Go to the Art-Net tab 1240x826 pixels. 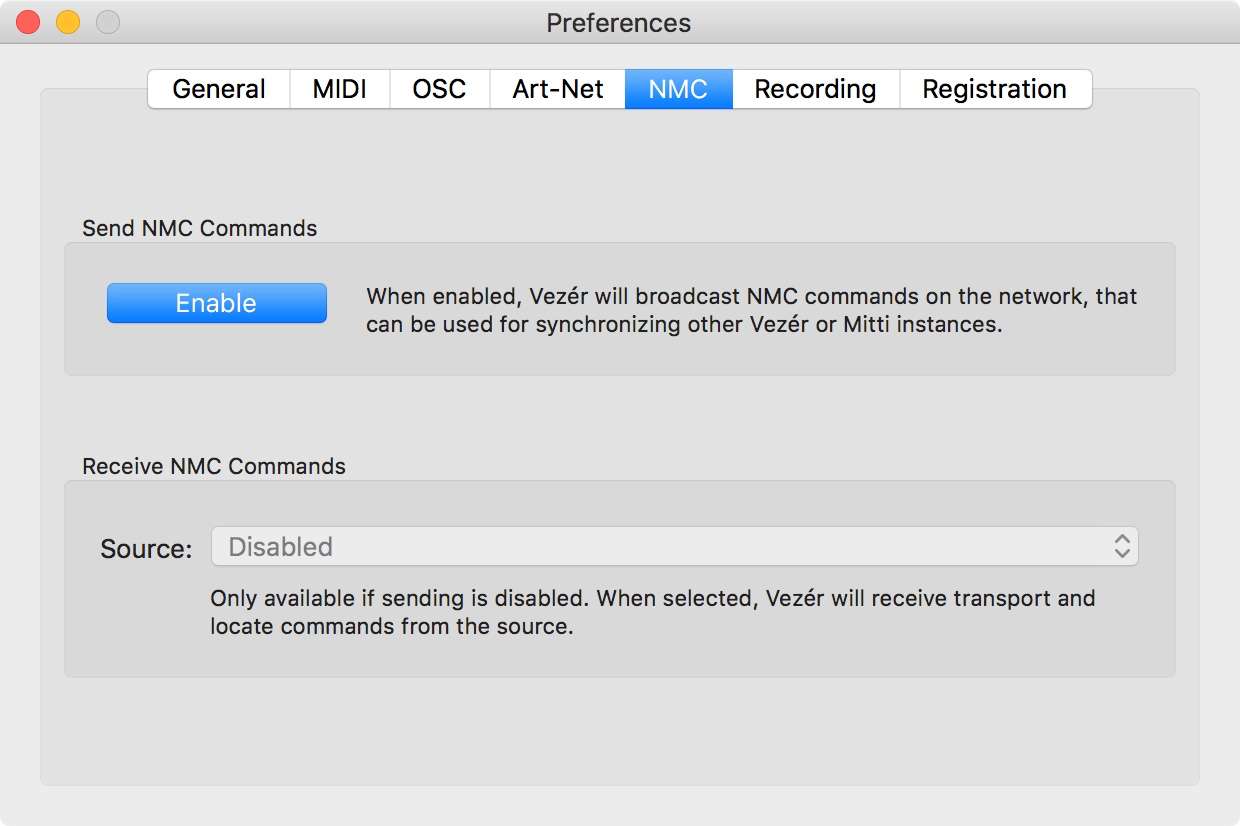[558, 89]
